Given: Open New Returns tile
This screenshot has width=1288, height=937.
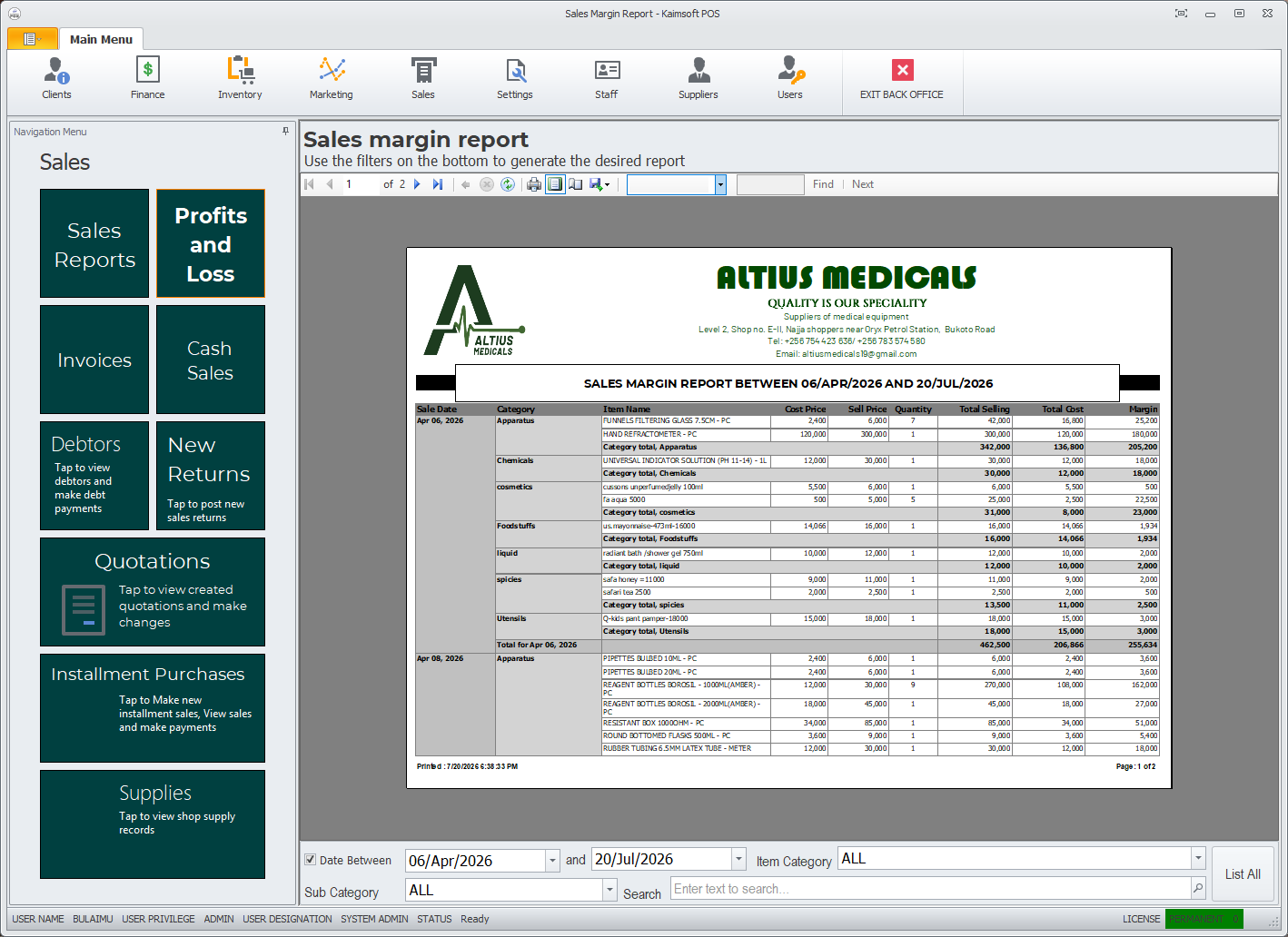Looking at the screenshot, I should (211, 476).
